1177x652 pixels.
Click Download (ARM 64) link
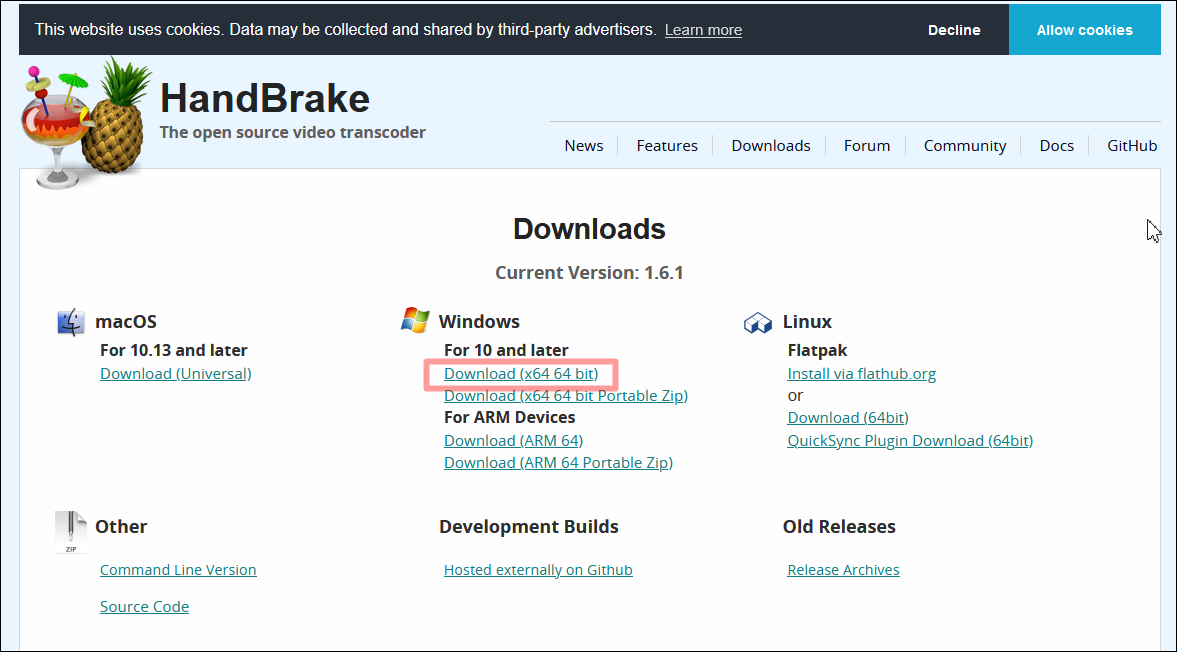tap(513, 440)
